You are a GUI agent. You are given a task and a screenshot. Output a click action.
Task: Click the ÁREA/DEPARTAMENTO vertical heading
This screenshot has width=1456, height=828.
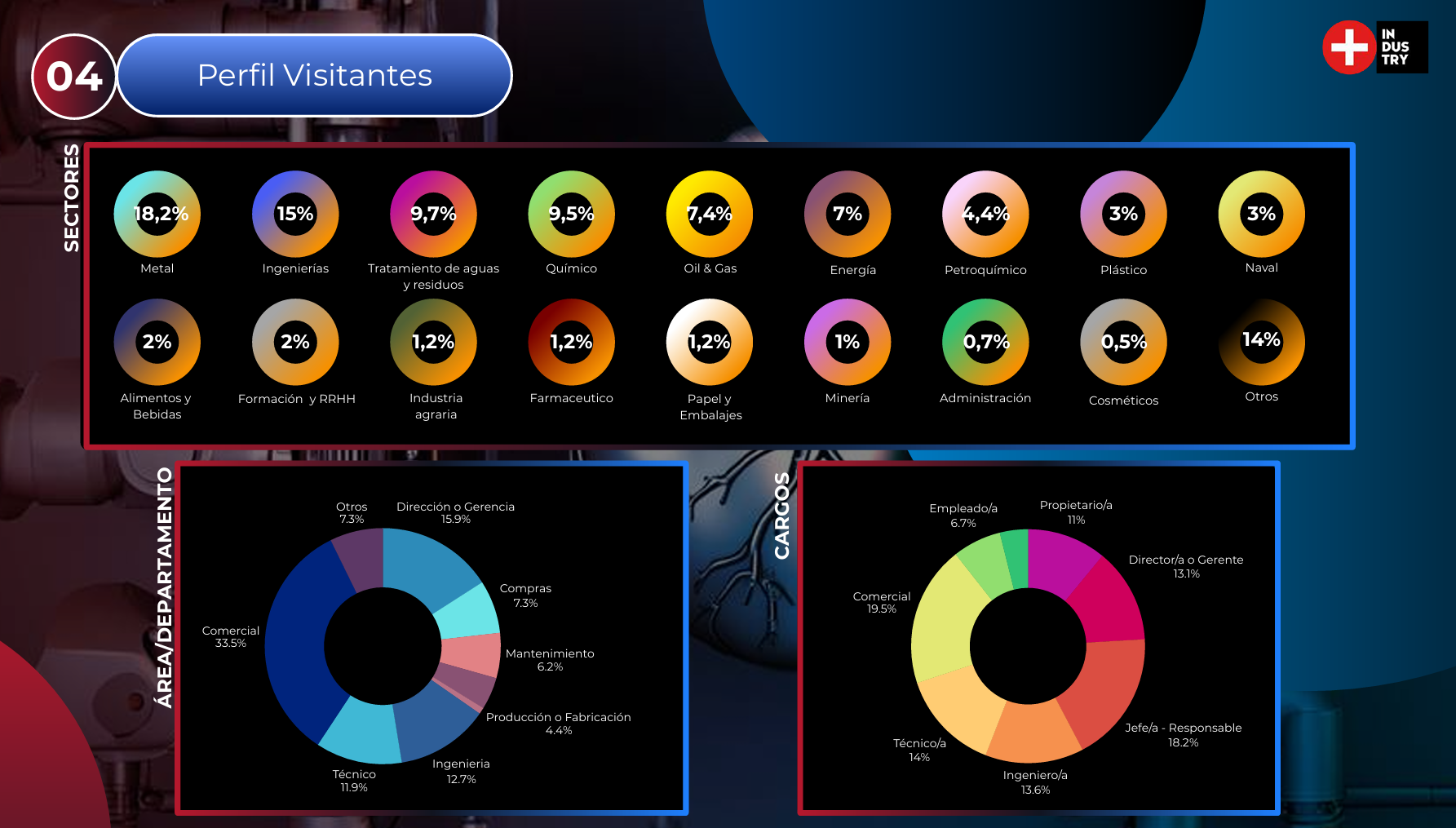(x=165, y=587)
